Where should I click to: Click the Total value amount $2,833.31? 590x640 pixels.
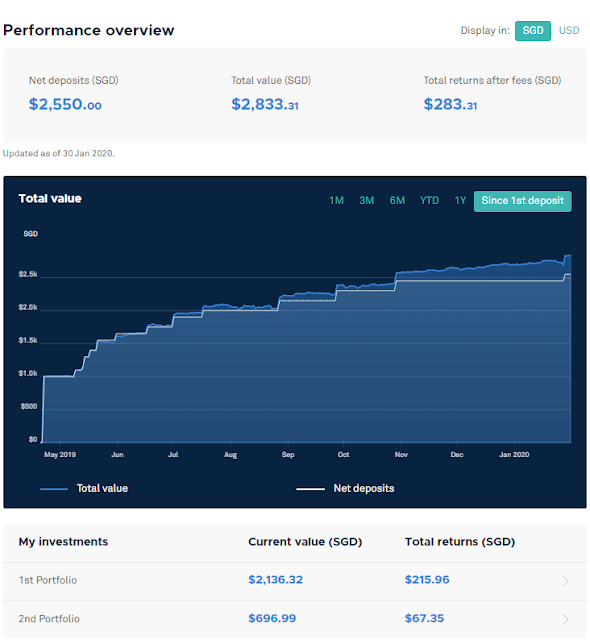265,104
